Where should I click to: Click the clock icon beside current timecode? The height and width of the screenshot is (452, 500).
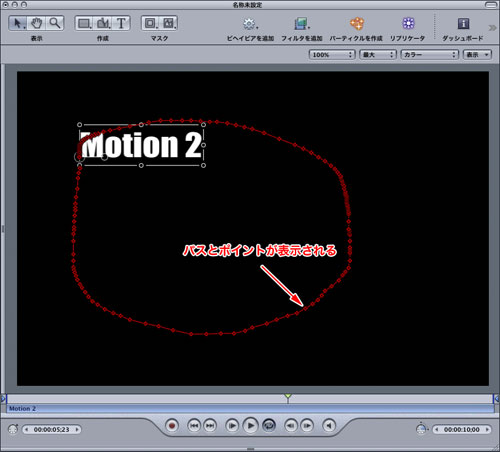13,429
